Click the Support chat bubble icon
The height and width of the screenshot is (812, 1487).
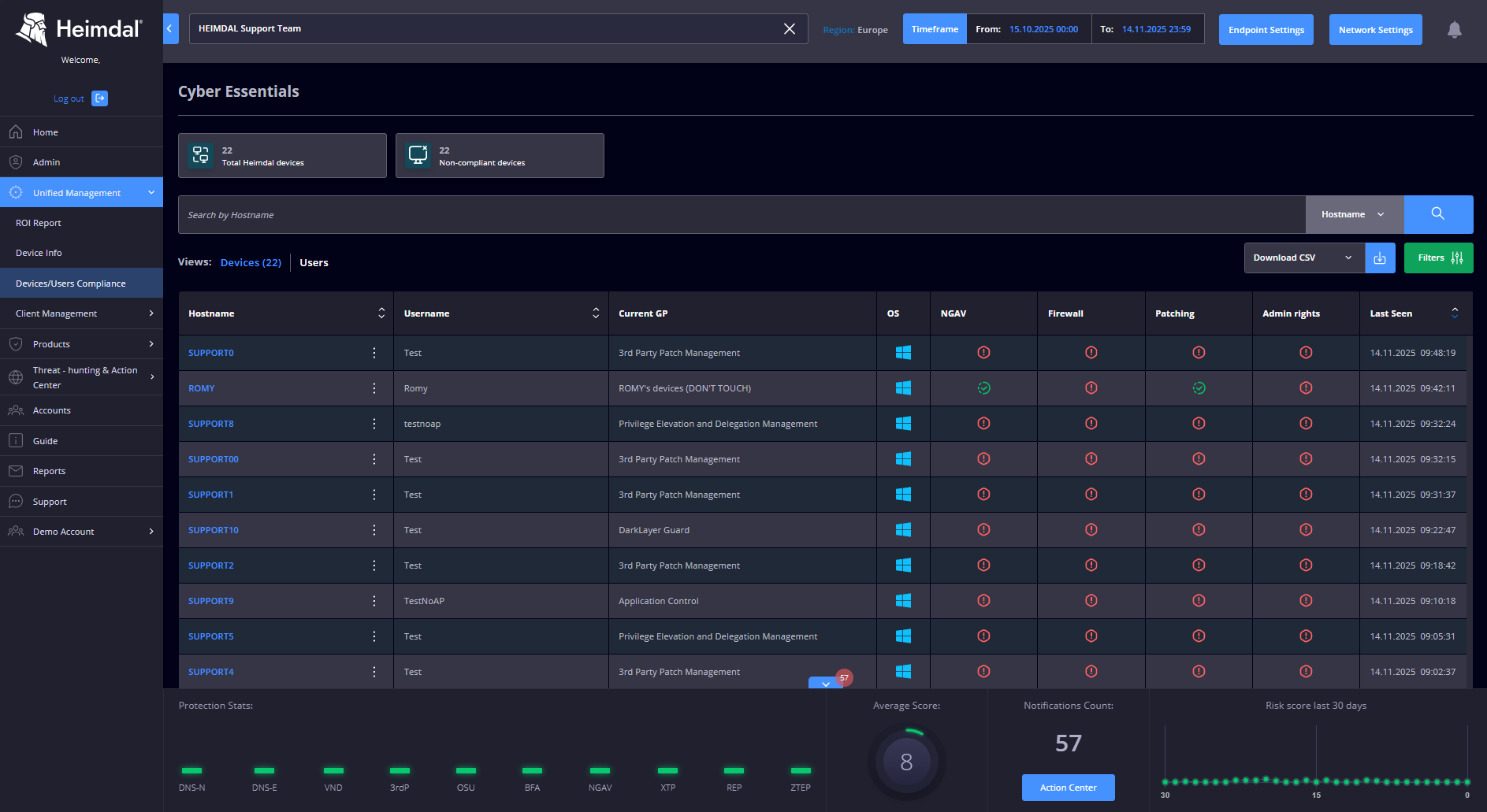[16, 502]
